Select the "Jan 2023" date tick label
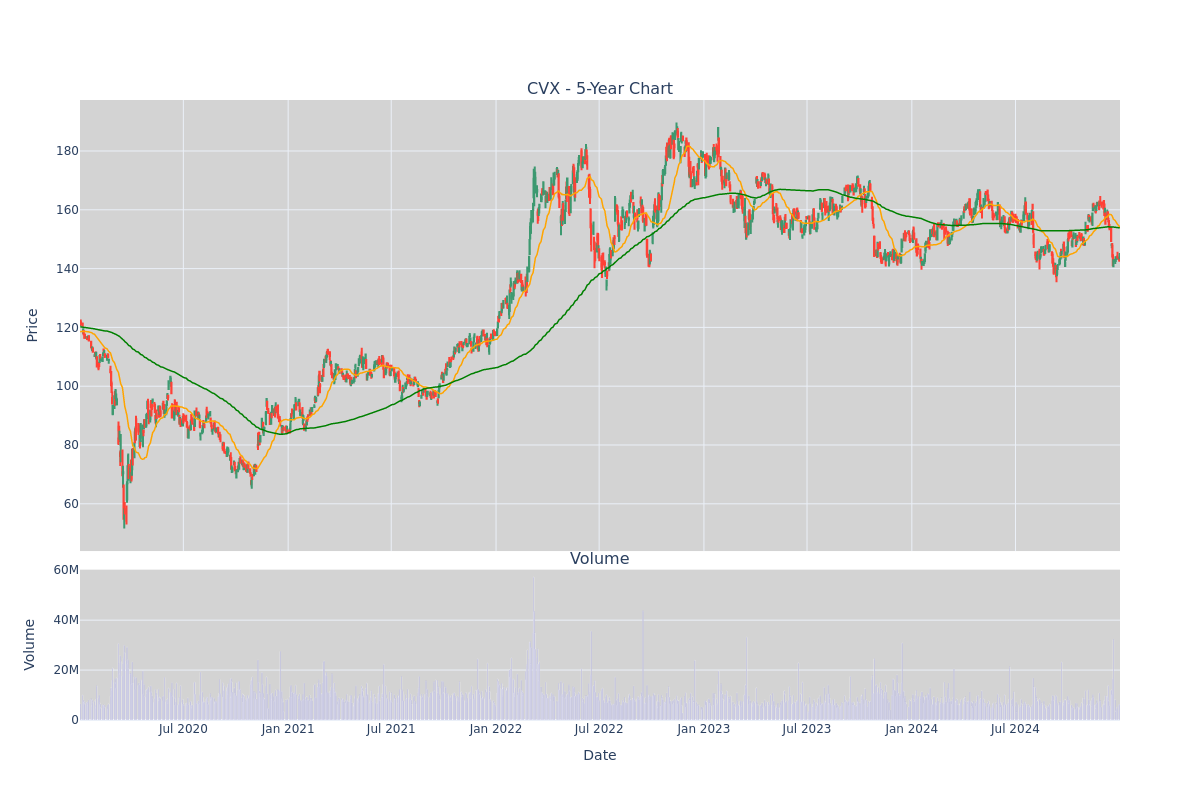Viewport: 1200px width, 800px height. pos(704,729)
